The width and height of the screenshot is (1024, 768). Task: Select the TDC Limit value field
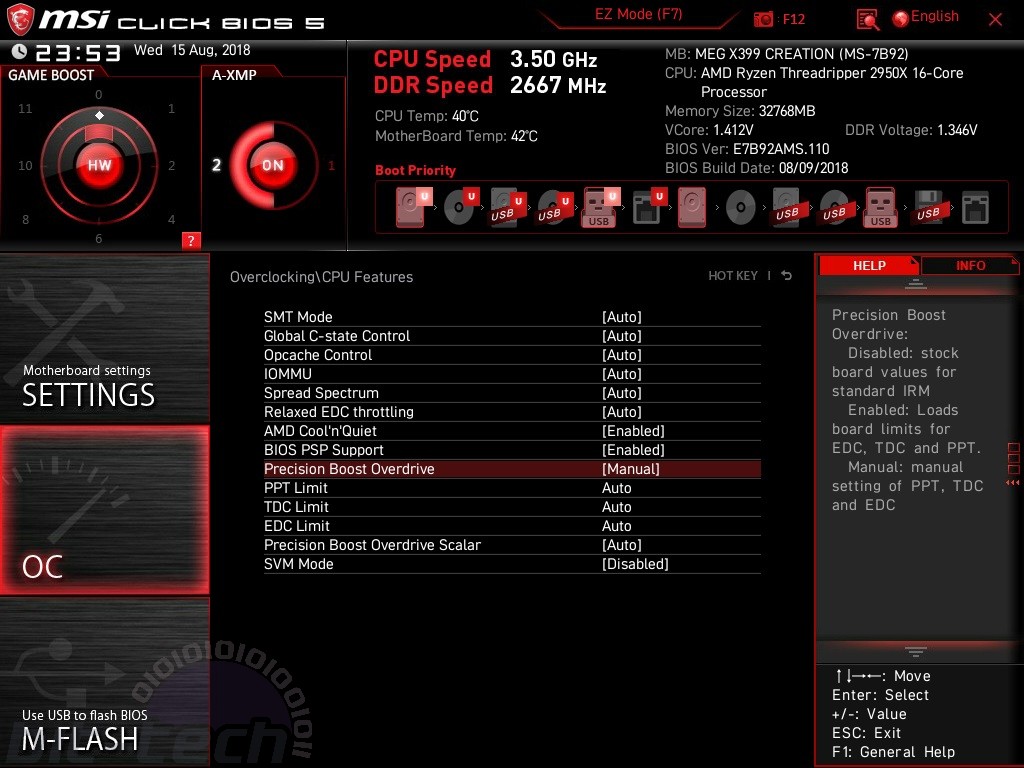pos(616,507)
